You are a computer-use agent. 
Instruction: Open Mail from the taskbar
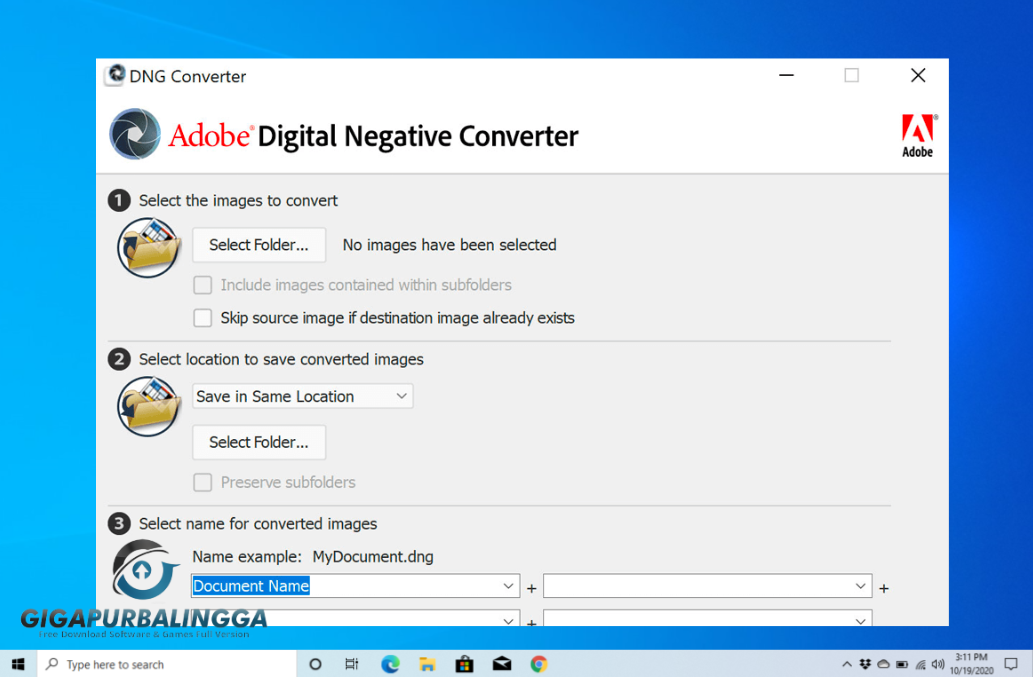pyautogui.click(x=501, y=663)
